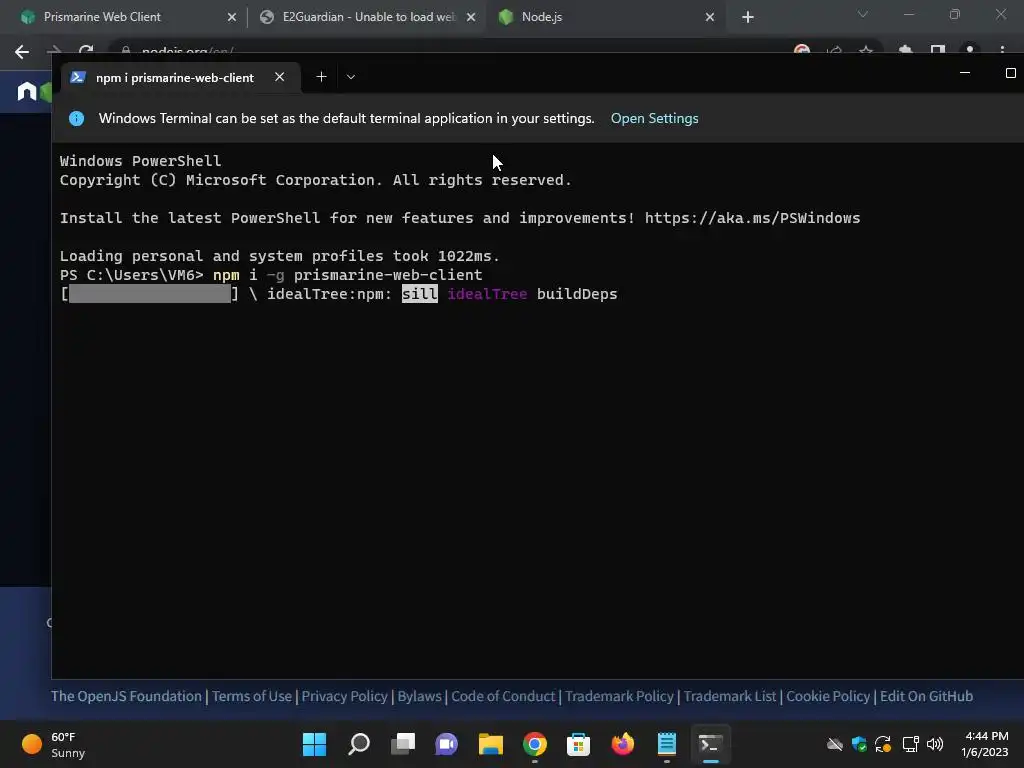Open the Chrome three-dot menu

click(1002, 50)
